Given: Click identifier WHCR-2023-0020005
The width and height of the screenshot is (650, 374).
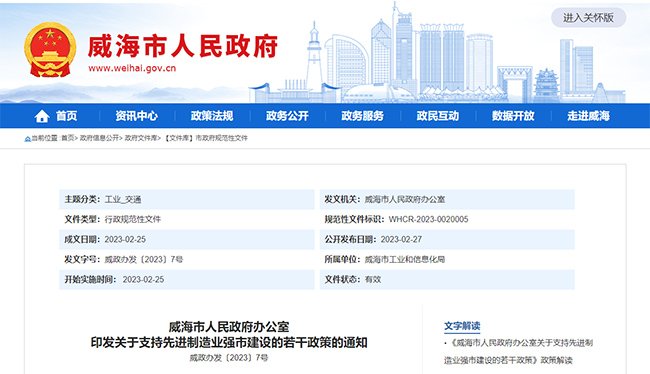Looking at the screenshot, I should point(428,219).
